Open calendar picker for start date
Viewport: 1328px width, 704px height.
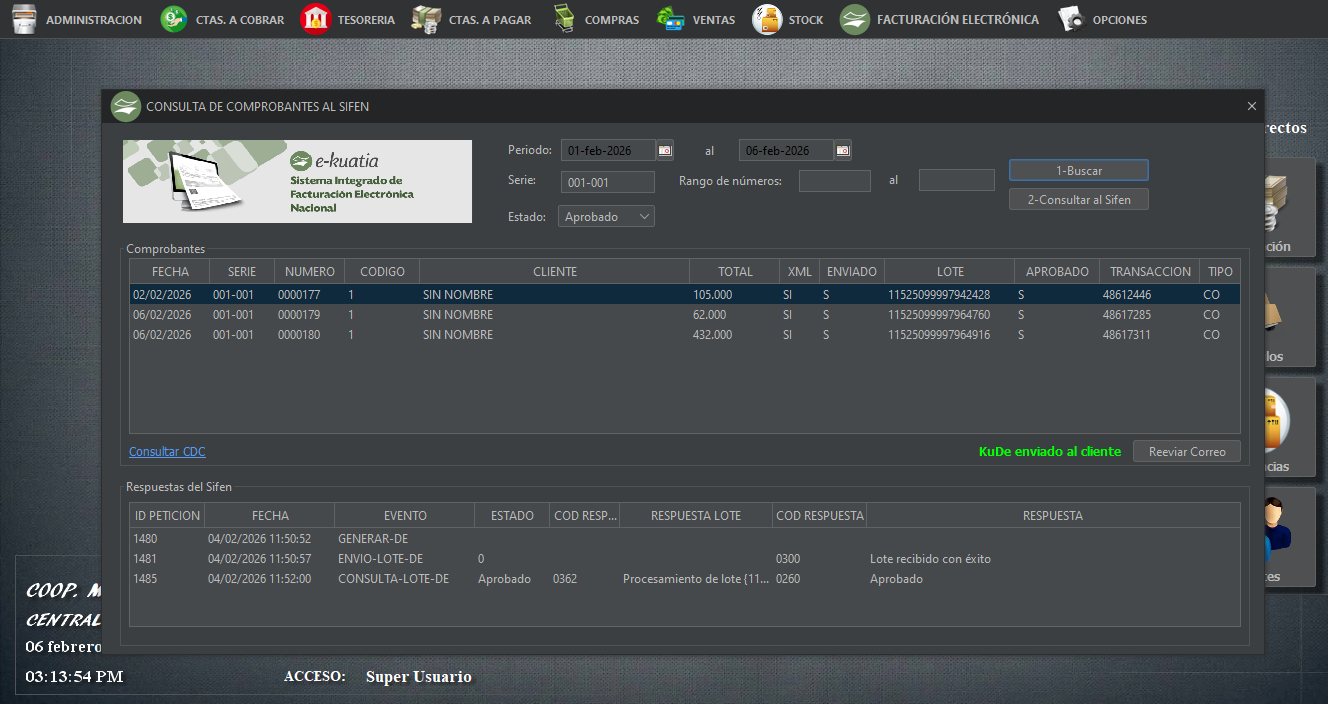pos(665,150)
